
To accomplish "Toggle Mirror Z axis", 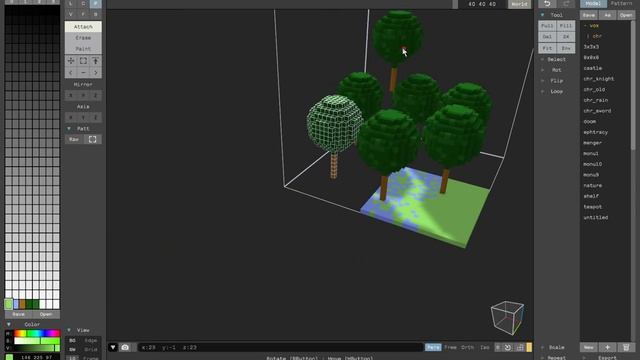I will click(x=96, y=95).
